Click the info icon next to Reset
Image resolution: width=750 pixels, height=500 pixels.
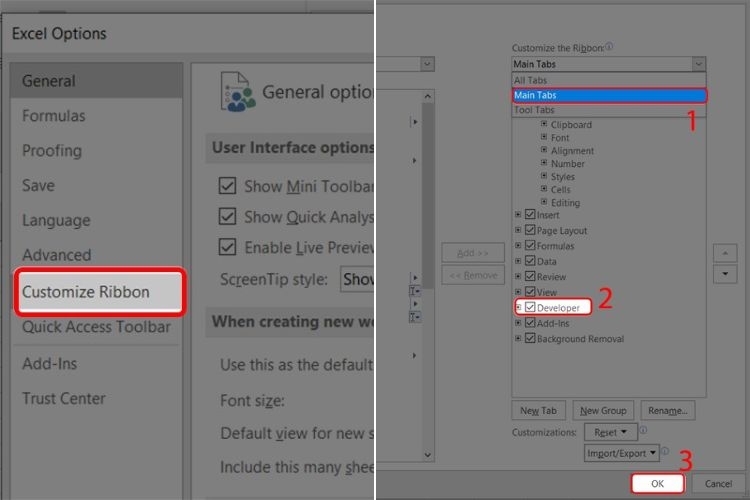643,430
